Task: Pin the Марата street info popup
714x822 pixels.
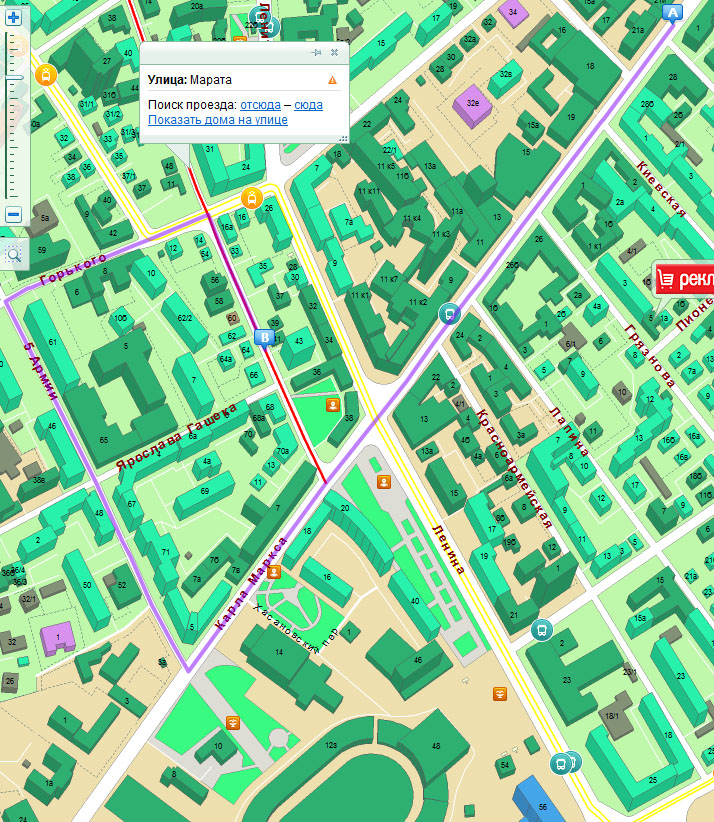Action: pos(316,52)
